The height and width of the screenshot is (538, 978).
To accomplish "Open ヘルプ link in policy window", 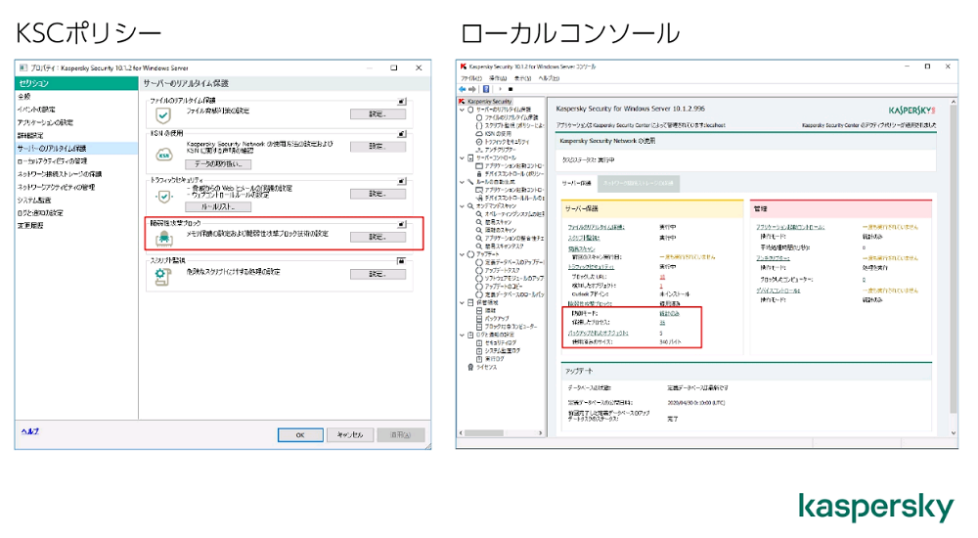I will [30, 431].
